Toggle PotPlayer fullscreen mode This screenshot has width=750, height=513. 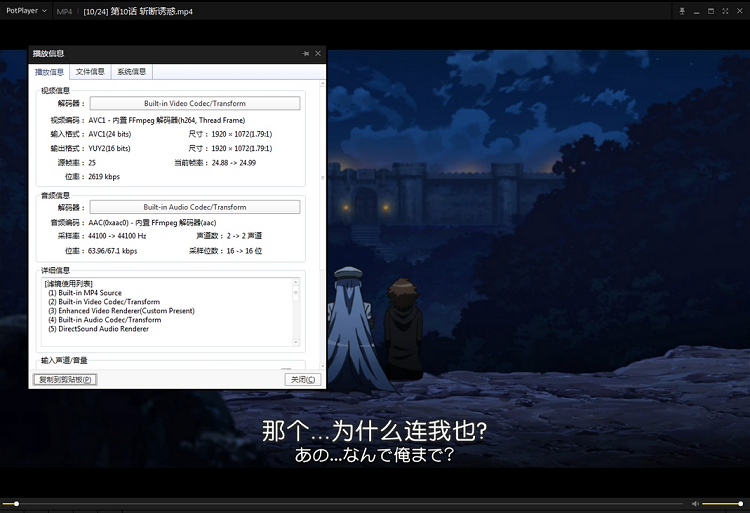coord(724,10)
